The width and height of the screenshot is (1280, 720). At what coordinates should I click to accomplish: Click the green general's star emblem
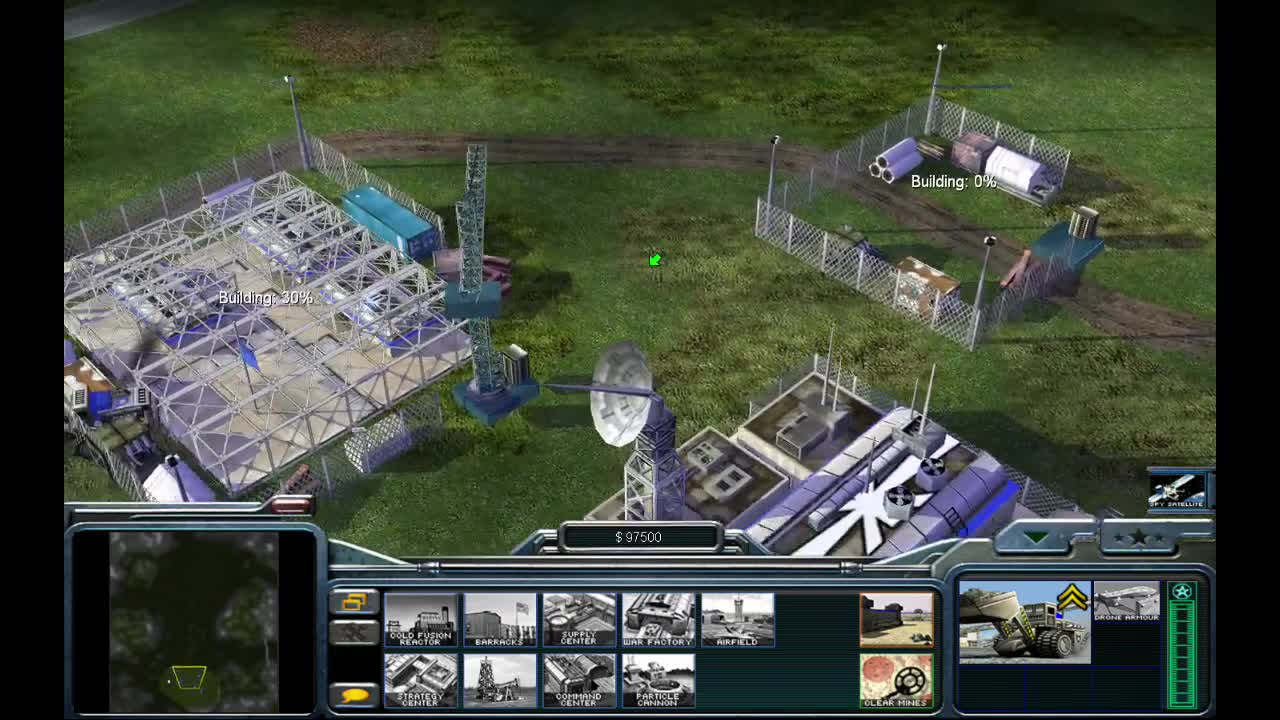[x=1183, y=592]
